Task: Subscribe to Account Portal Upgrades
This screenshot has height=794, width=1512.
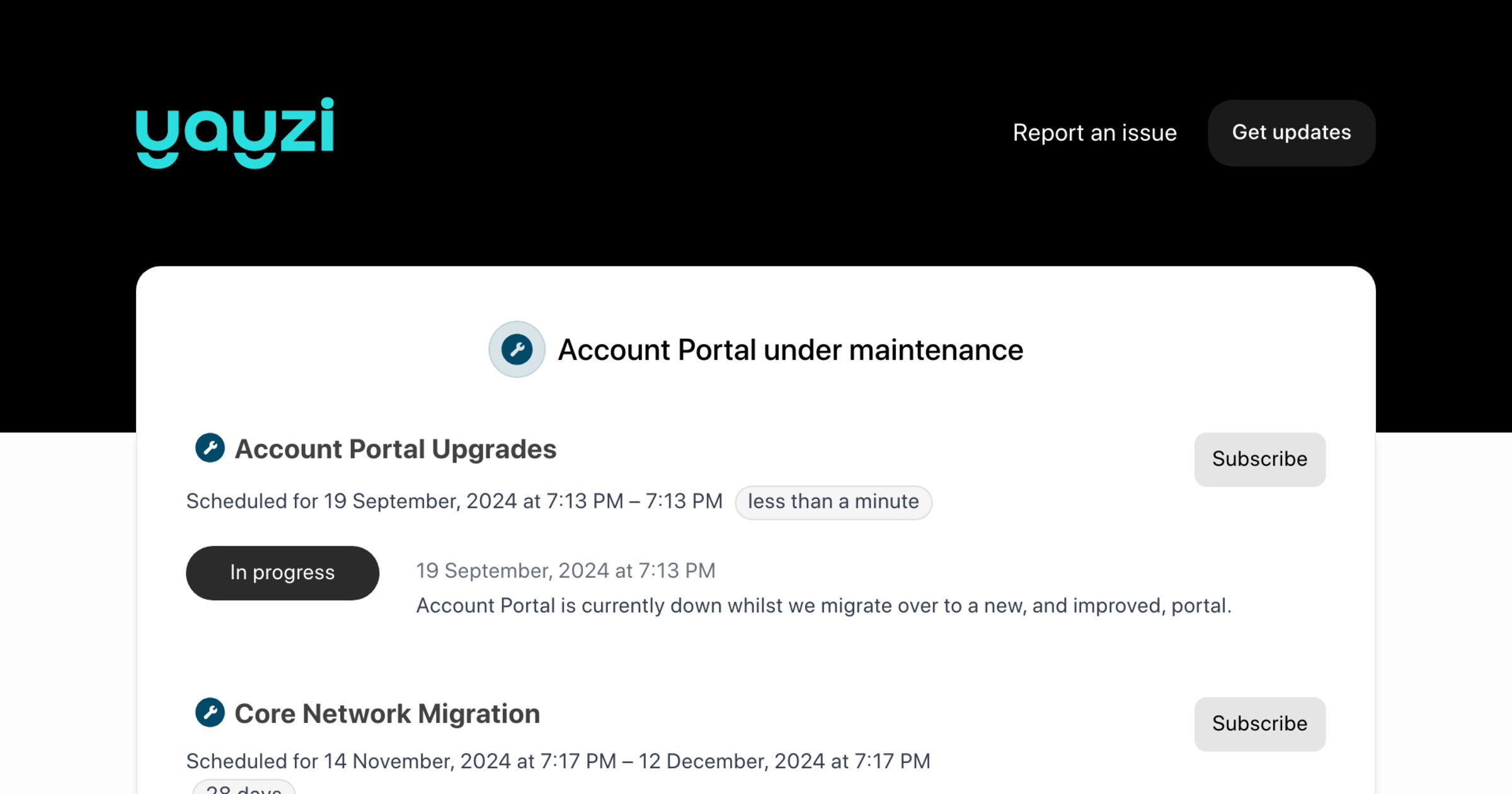Action: pos(1259,459)
